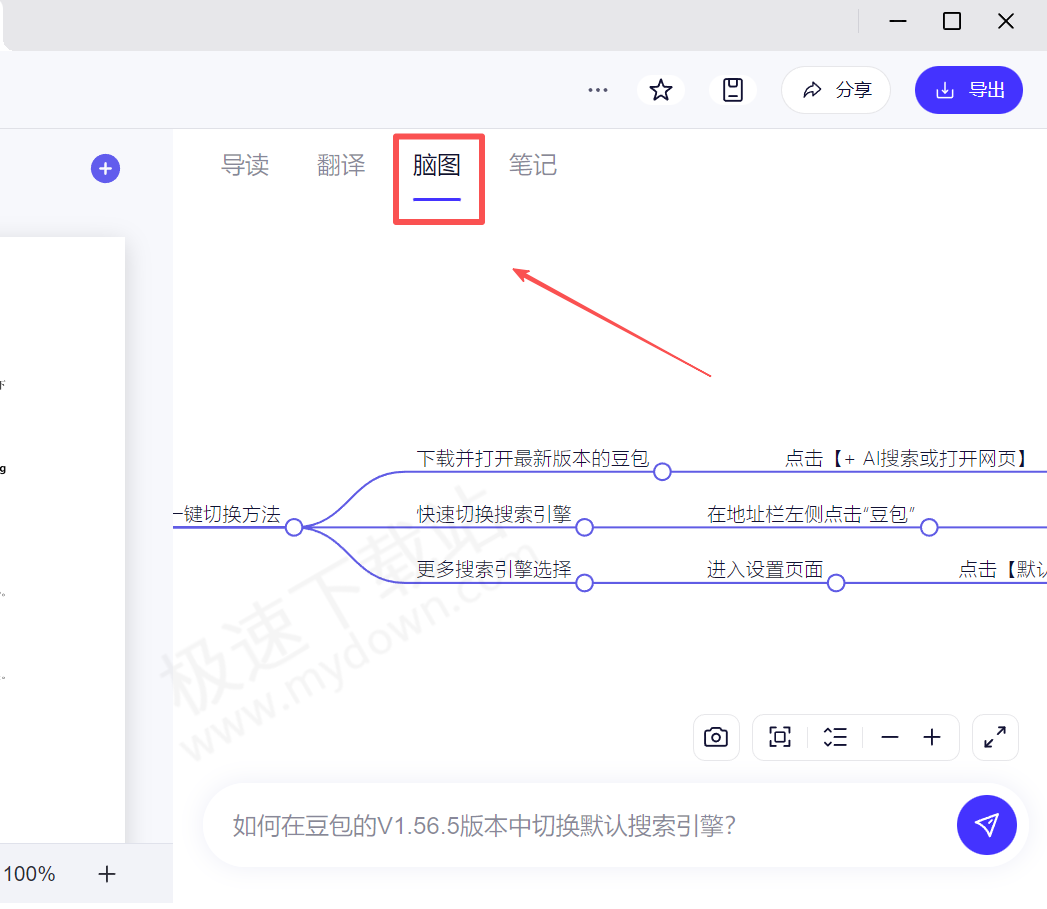Collapse the 快速切换搜索引擎 branch node
1047x909 pixels.
pyautogui.click(x=585, y=527)
